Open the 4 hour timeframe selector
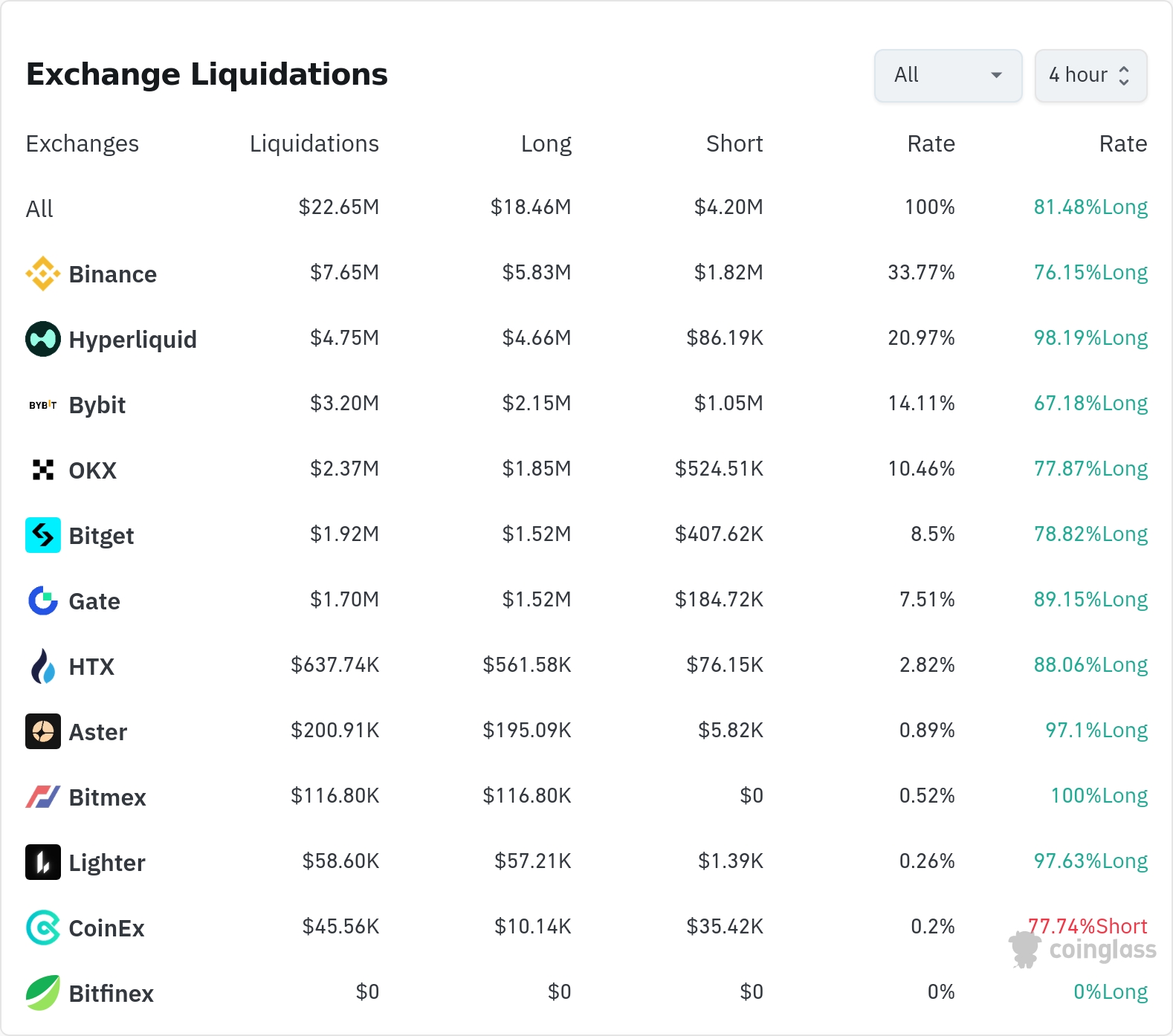The width and height of the screenshot is (1173, 1036). [1090, 75]
